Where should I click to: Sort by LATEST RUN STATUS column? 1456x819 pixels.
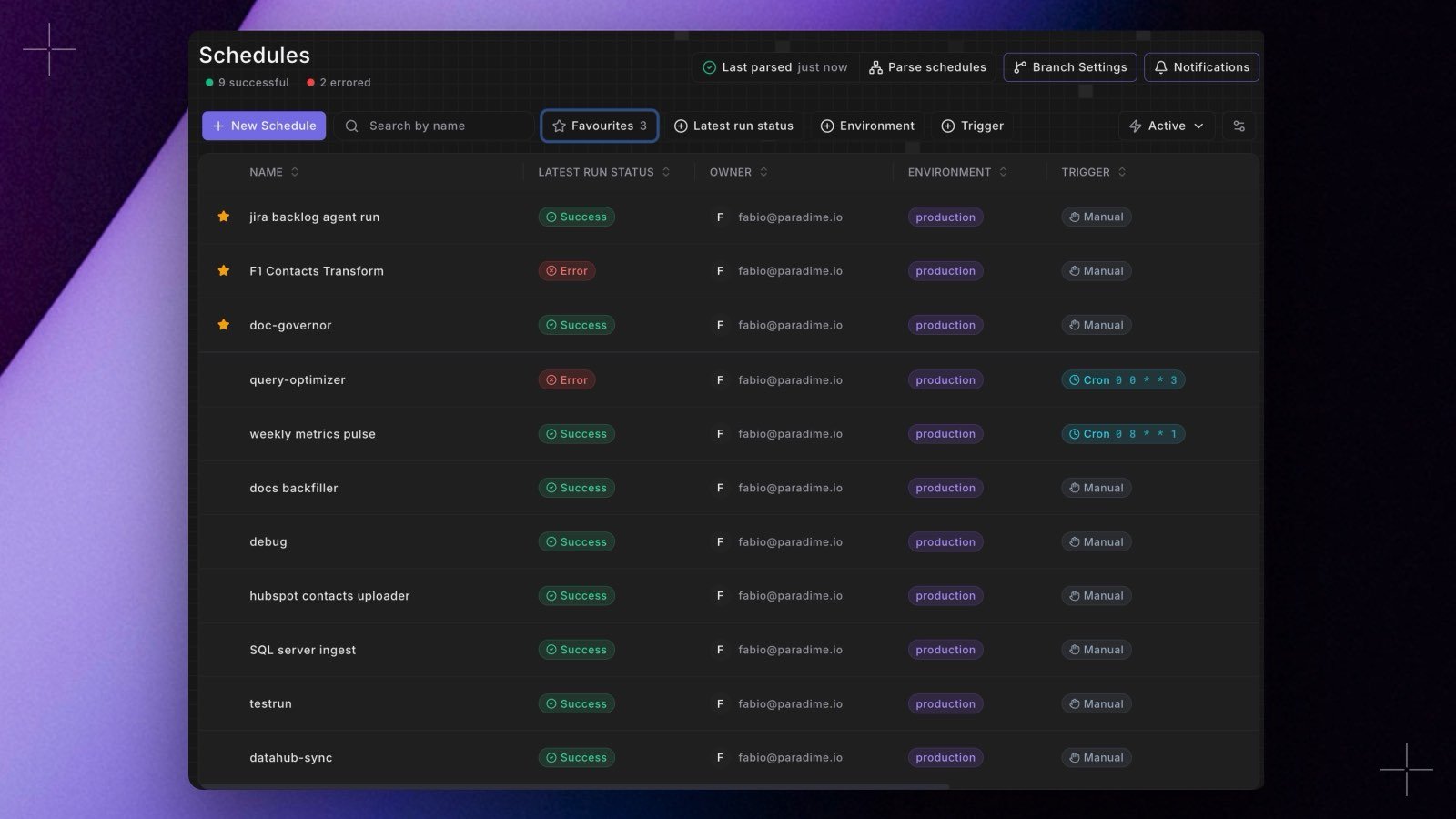(603, 172)
